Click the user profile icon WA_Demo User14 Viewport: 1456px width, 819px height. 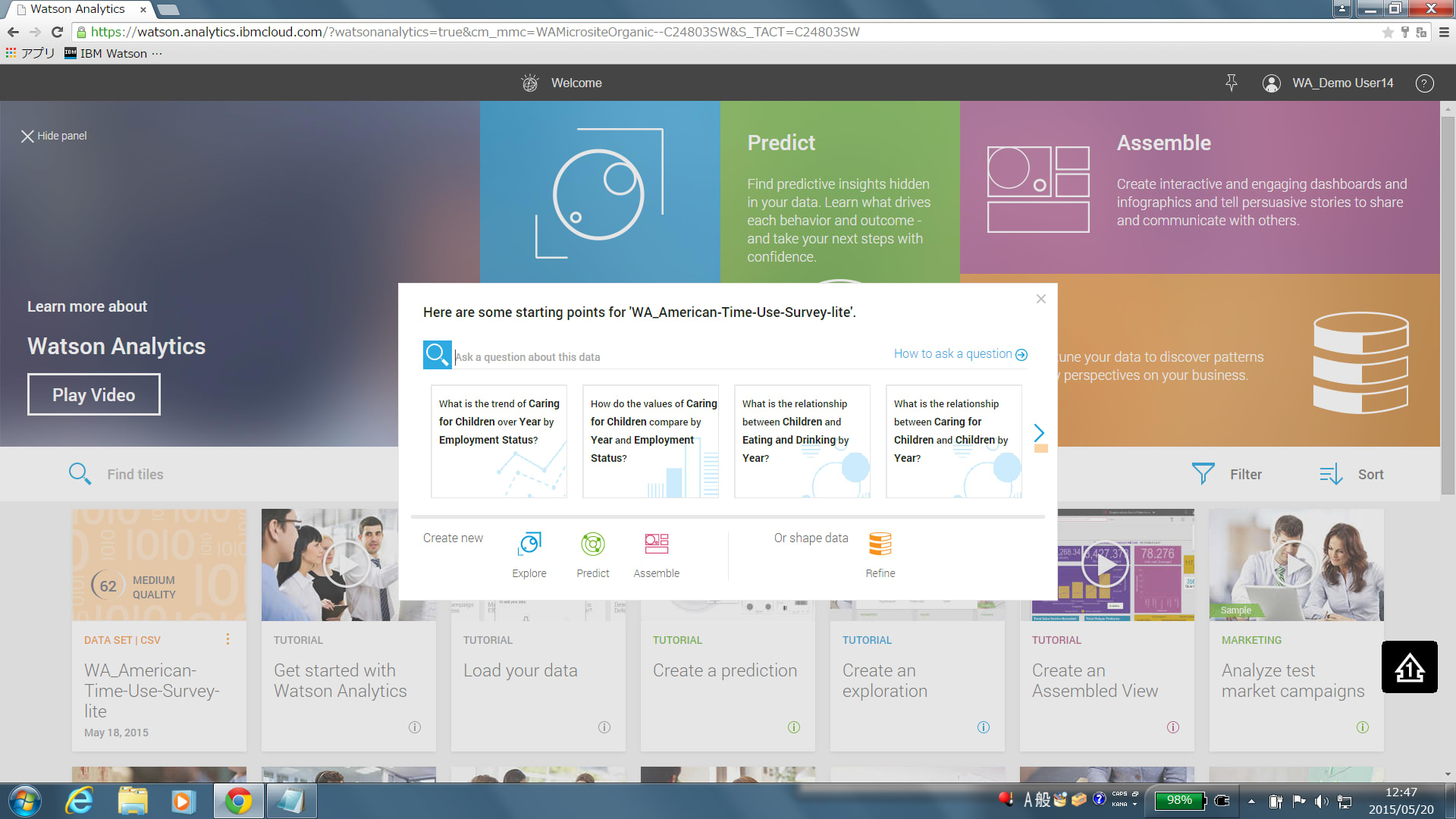coord(1269,83)
